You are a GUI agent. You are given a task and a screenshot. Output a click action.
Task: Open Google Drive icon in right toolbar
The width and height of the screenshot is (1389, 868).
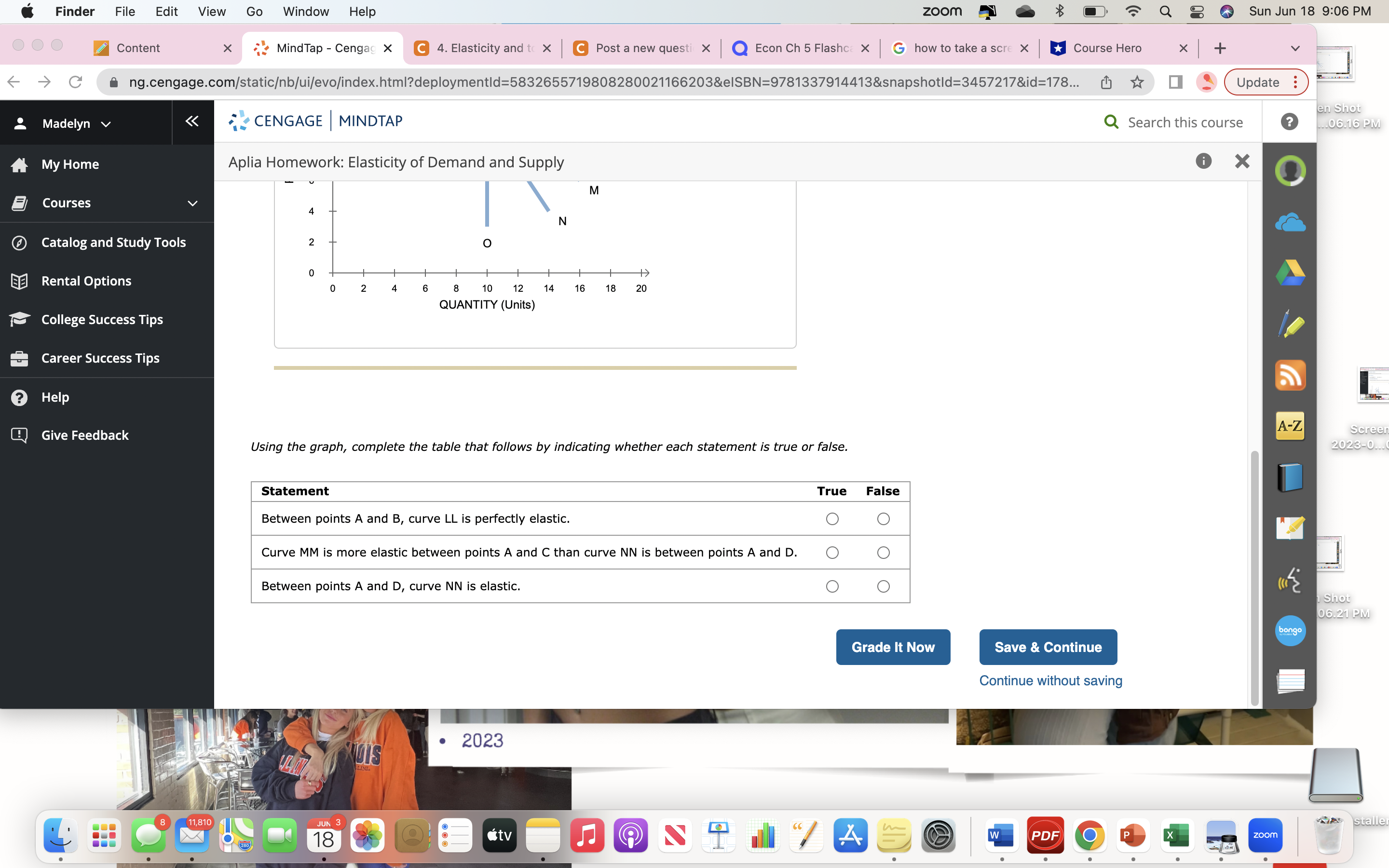tap(1290, 273)
